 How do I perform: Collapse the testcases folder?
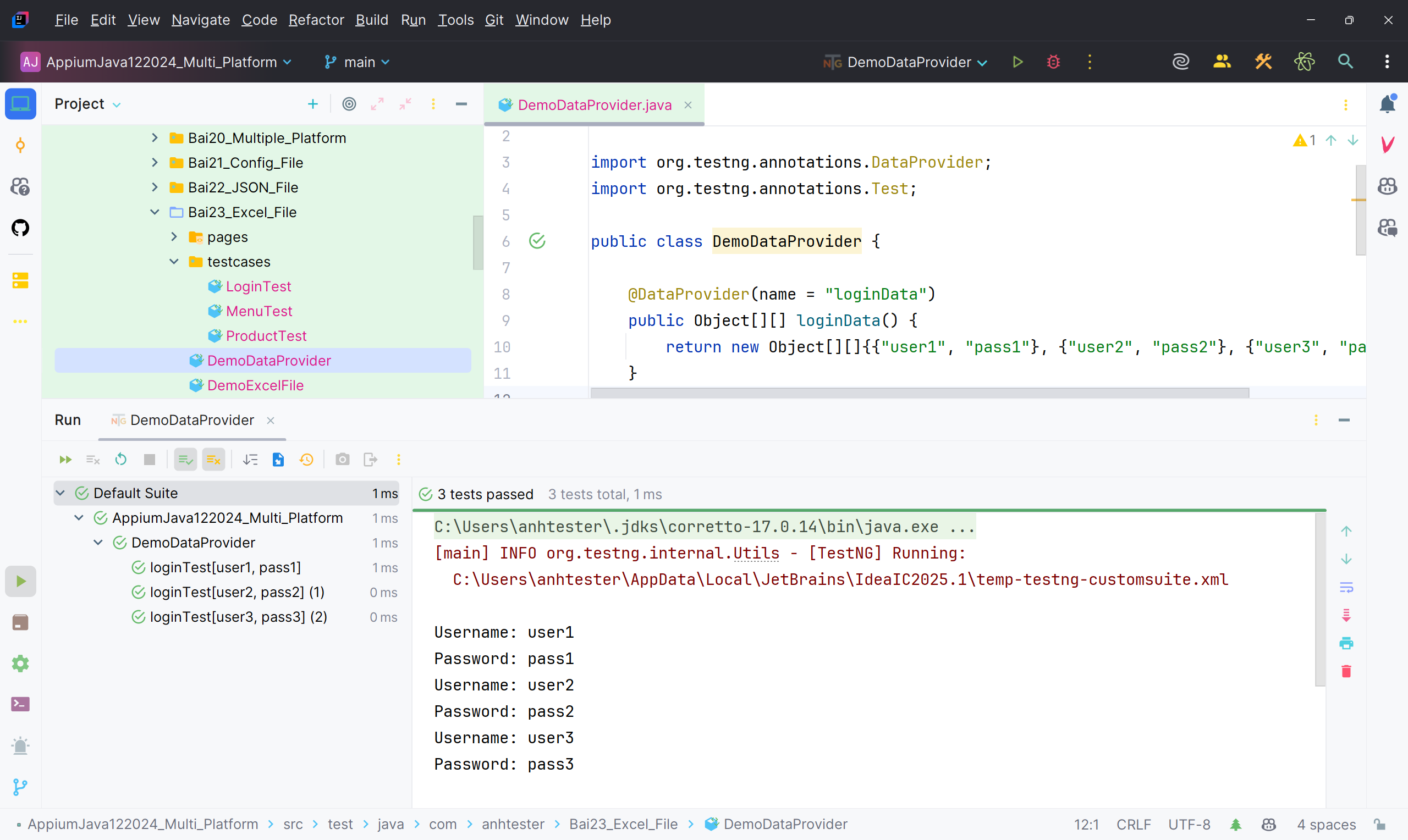pos(174,262)
